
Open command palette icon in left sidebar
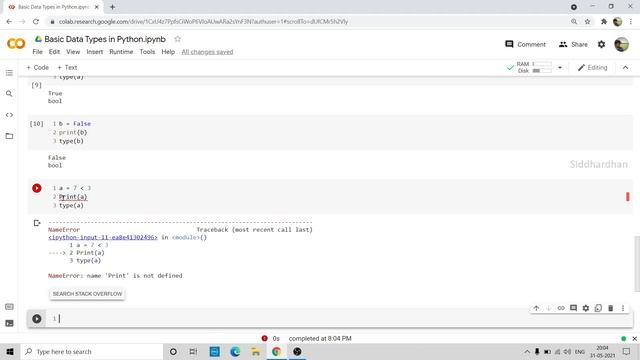(9, 307)
